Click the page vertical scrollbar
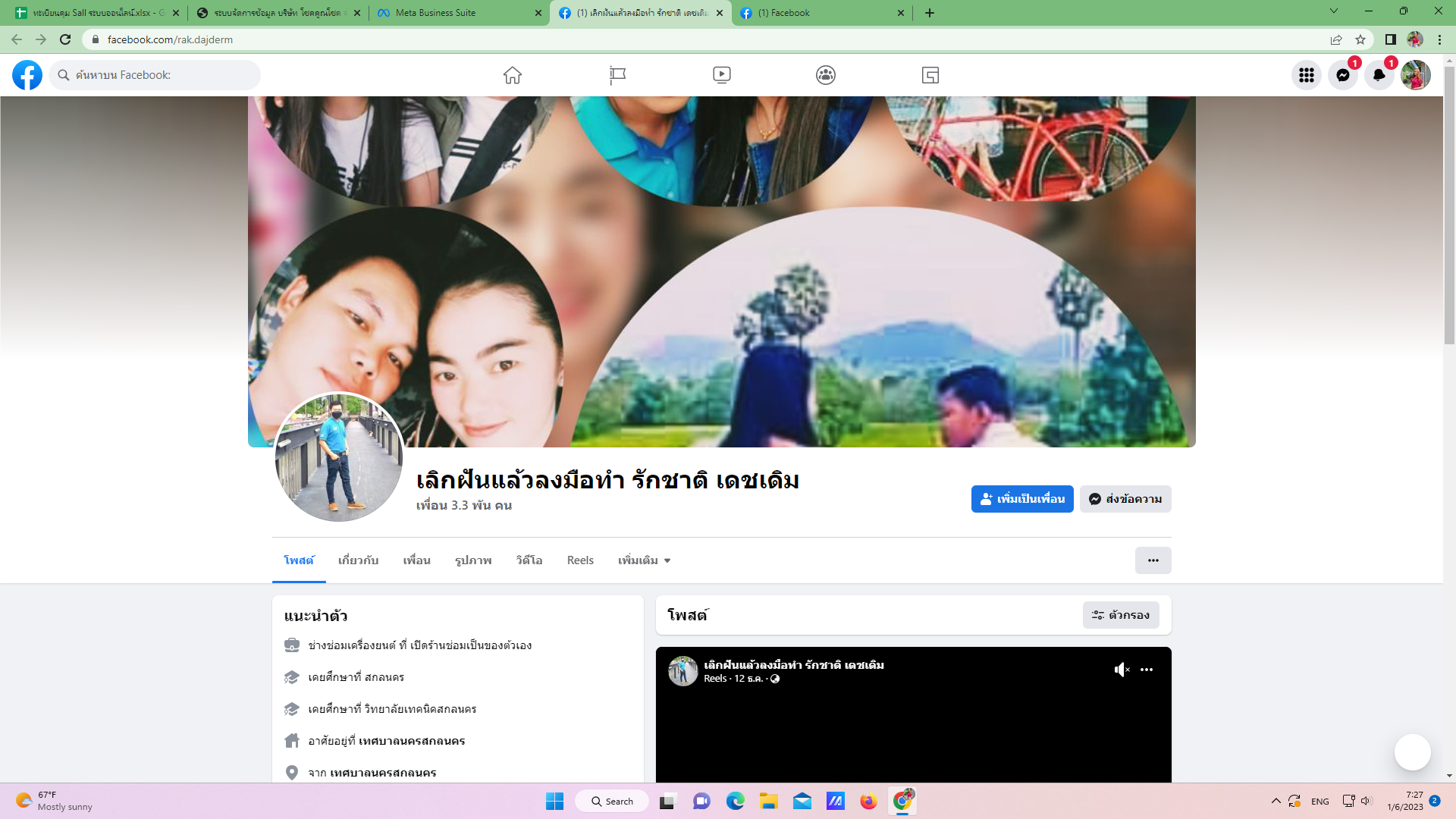 click(x=1449, y=205)
